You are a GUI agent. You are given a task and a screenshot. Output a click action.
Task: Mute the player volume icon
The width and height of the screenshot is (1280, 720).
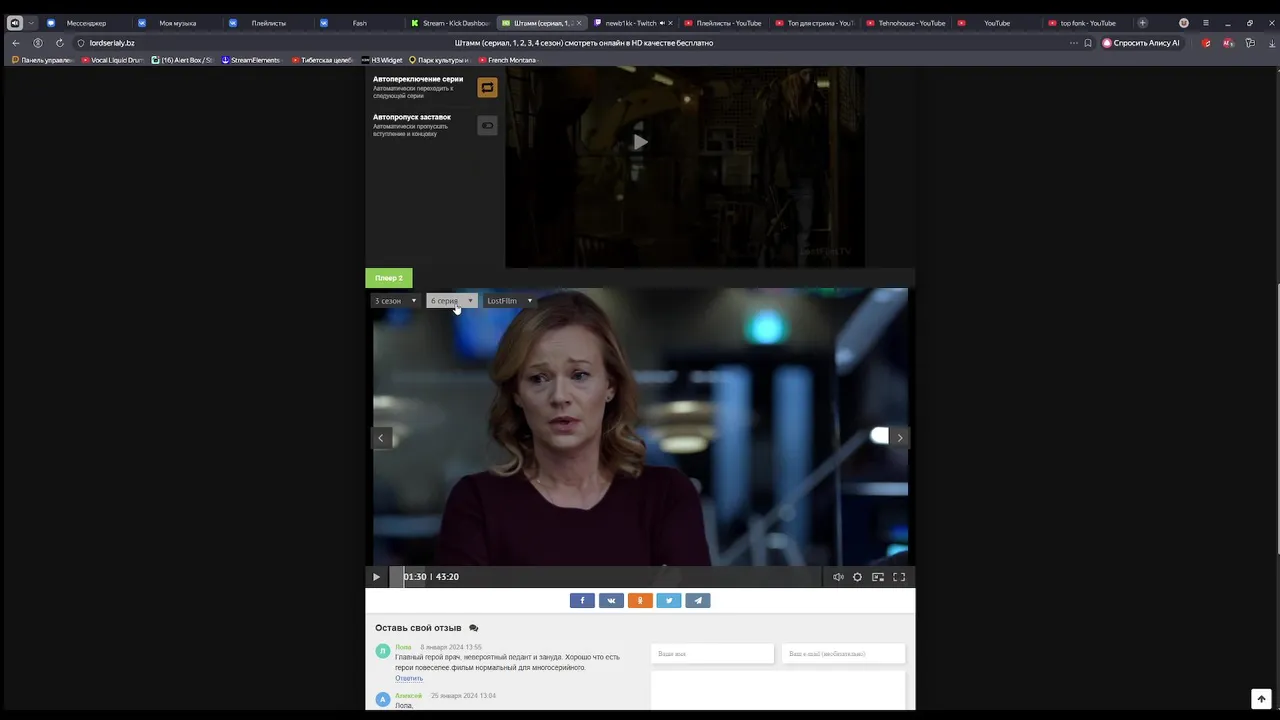click(x=838, y=577)
